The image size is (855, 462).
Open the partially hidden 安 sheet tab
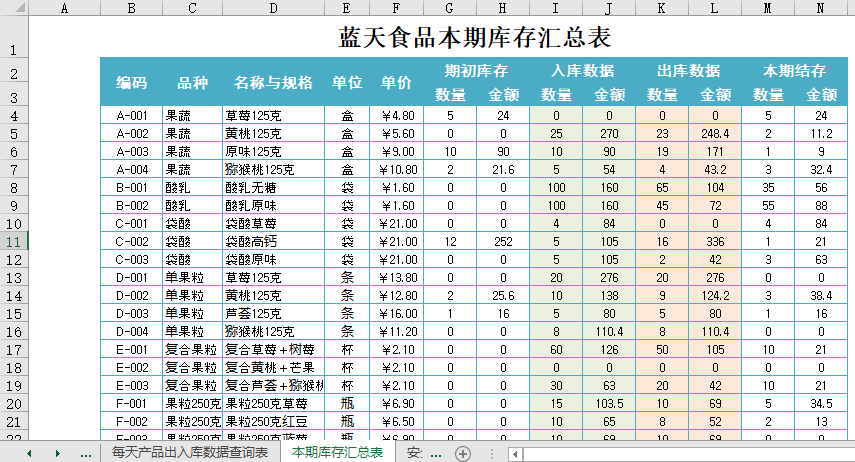tap(414, 453)
